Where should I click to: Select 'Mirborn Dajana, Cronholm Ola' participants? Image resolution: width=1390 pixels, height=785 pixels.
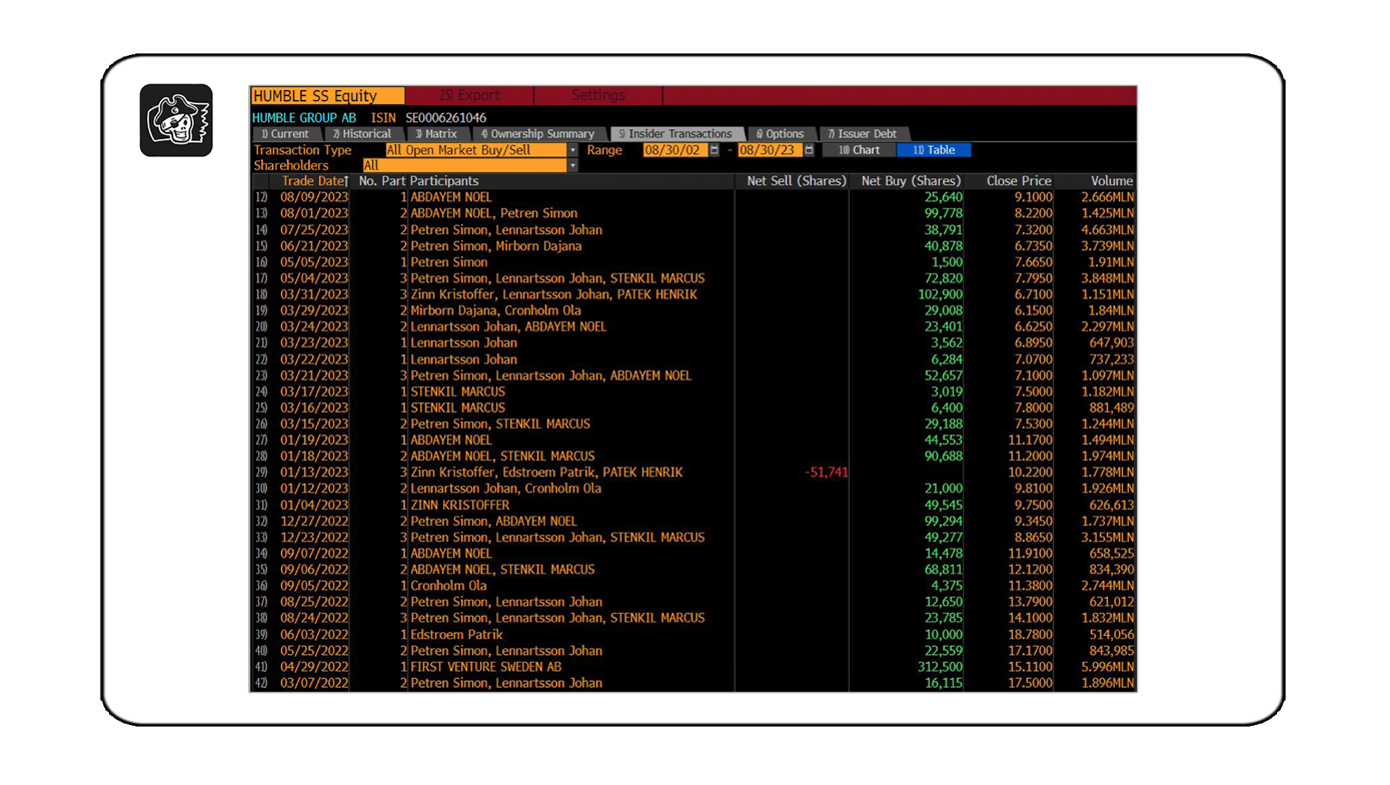[x=497, y=311]
